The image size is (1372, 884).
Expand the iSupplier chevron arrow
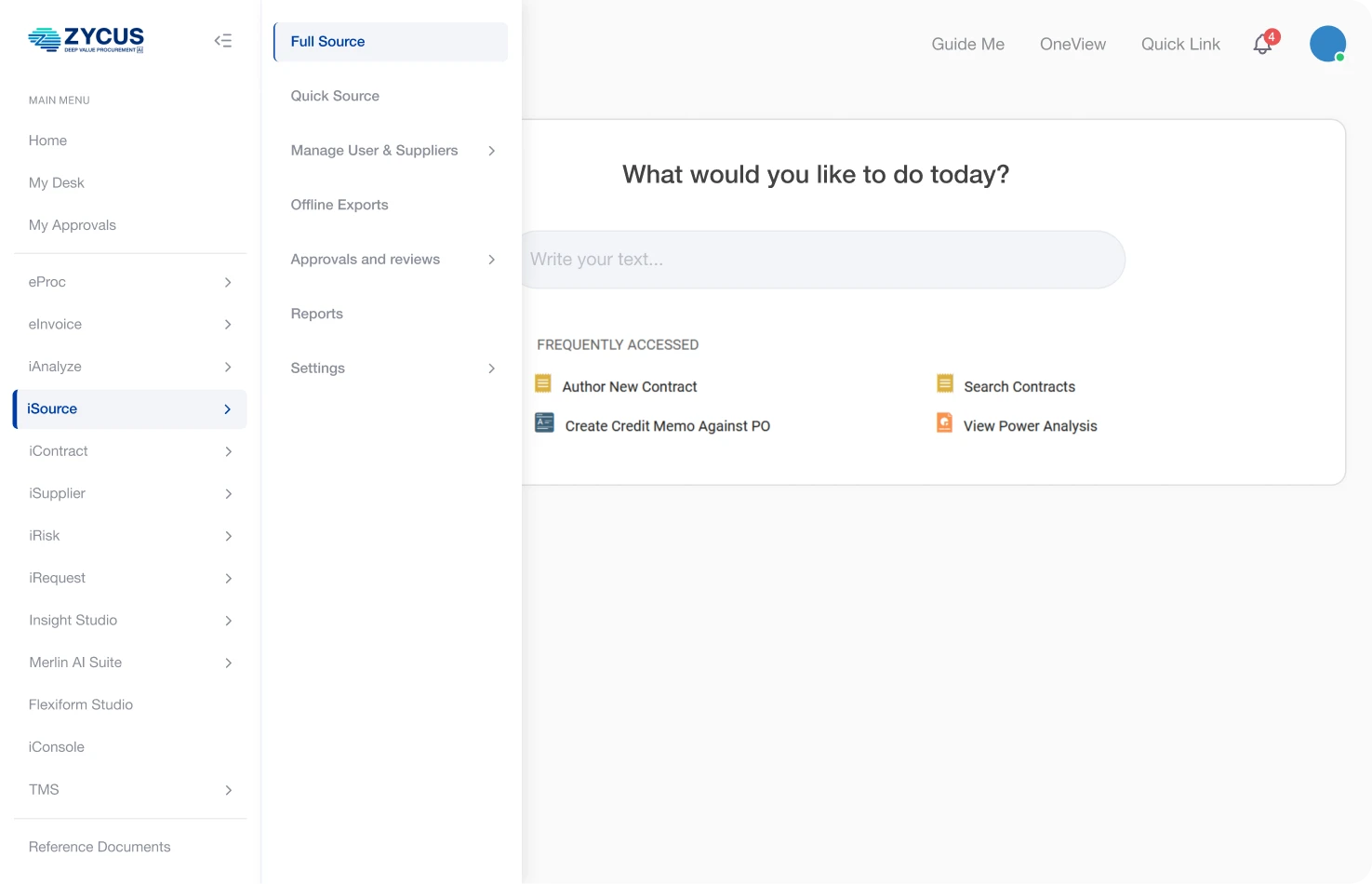tap(228, 494)
